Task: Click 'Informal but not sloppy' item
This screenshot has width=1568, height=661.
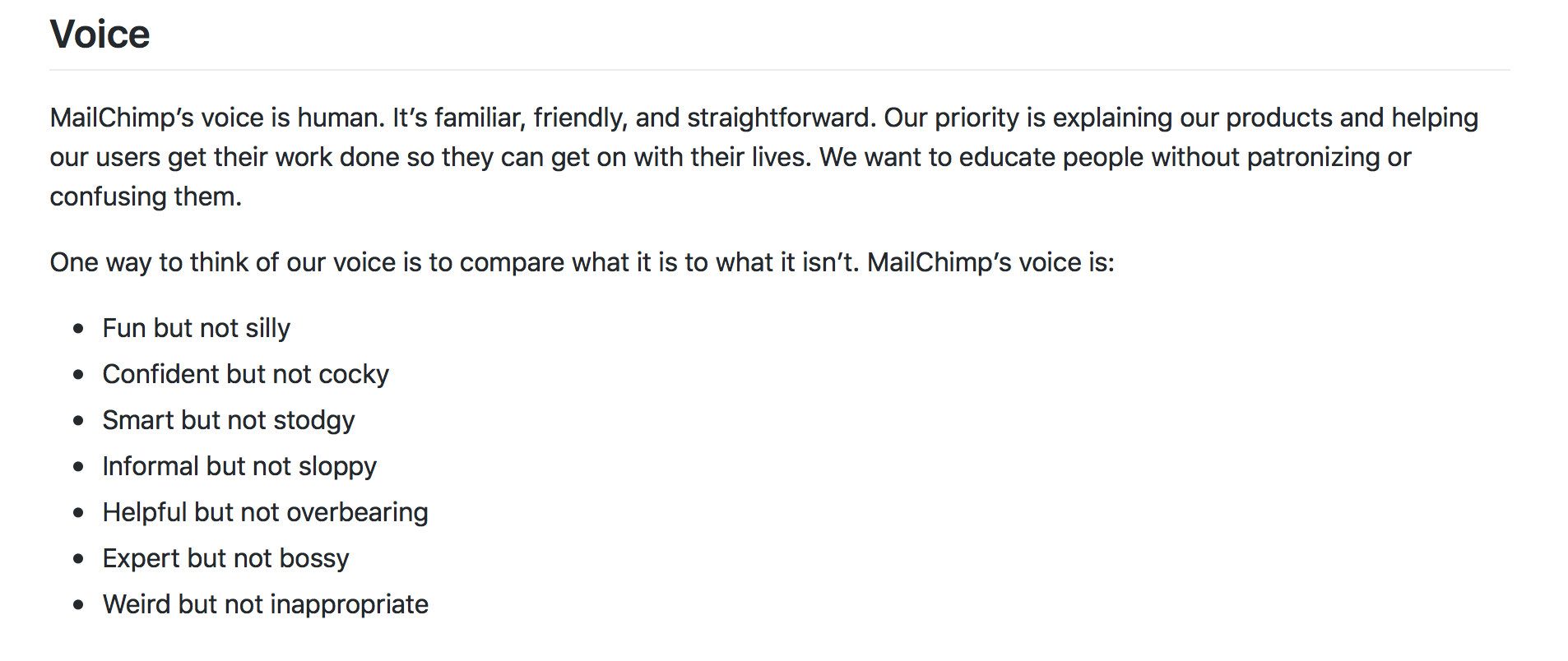Action: pyautogui.click(x=239, y=466)
